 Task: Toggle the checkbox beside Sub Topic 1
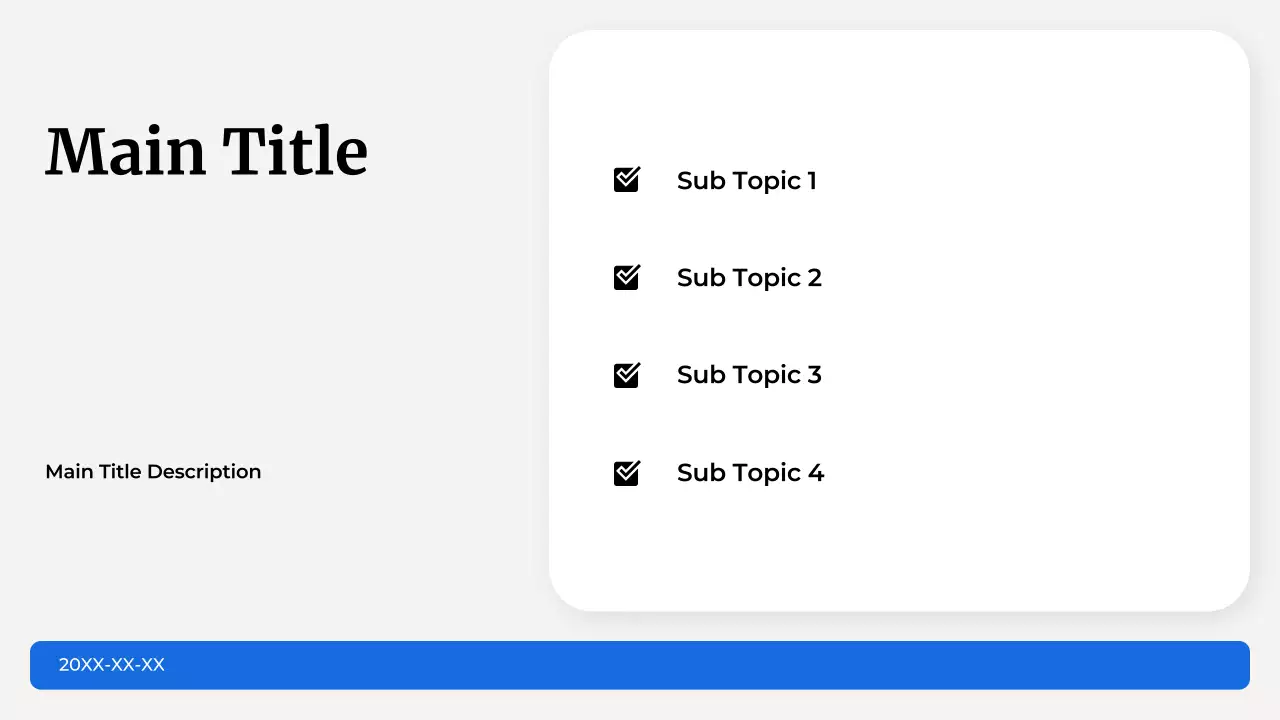point(626,180)
